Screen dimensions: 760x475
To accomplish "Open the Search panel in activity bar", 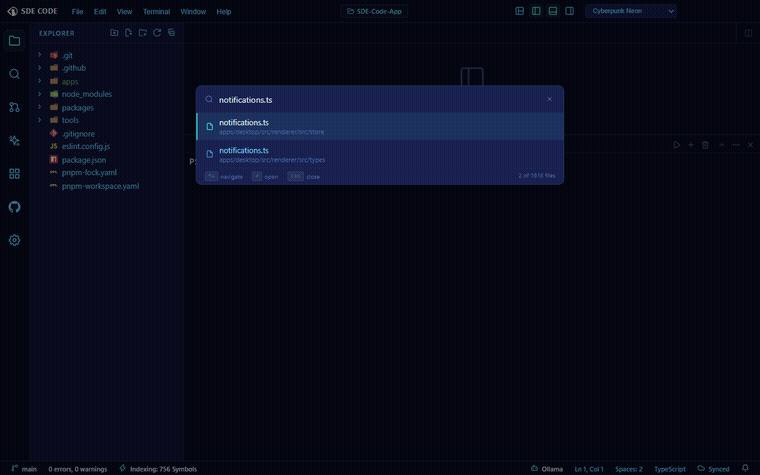I will 15,74.
